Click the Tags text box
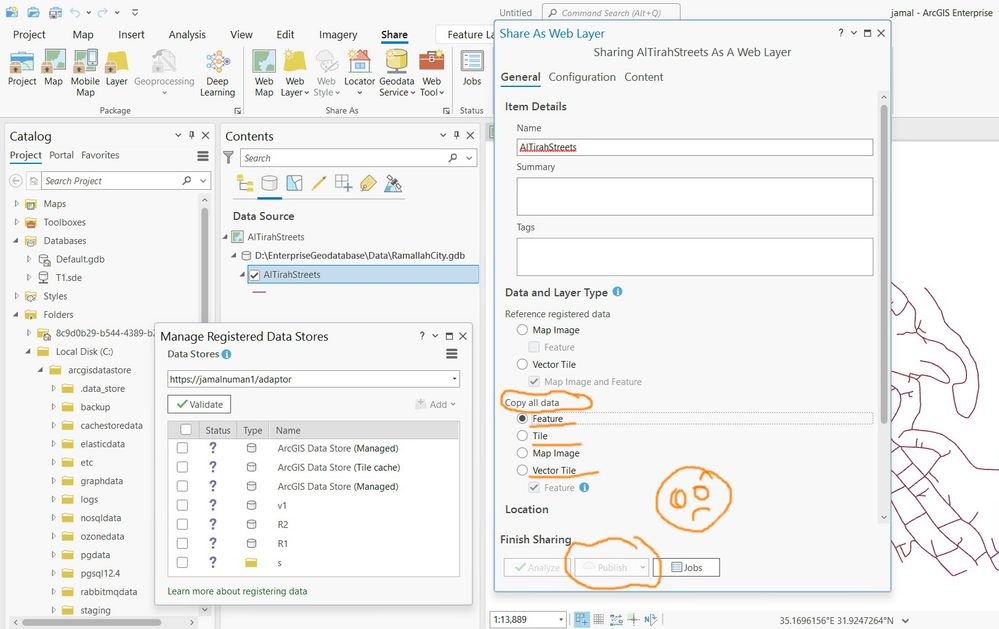999x629 pixels. click(x=694, y=257)
